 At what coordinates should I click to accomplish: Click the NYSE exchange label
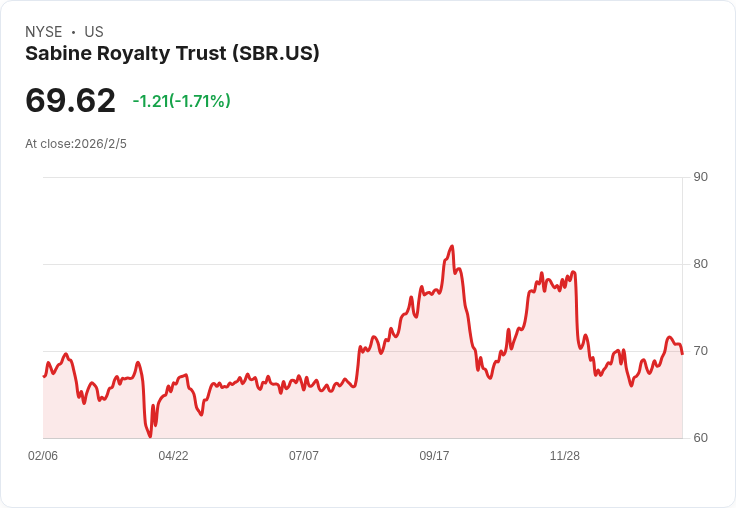tap(44, 32)
